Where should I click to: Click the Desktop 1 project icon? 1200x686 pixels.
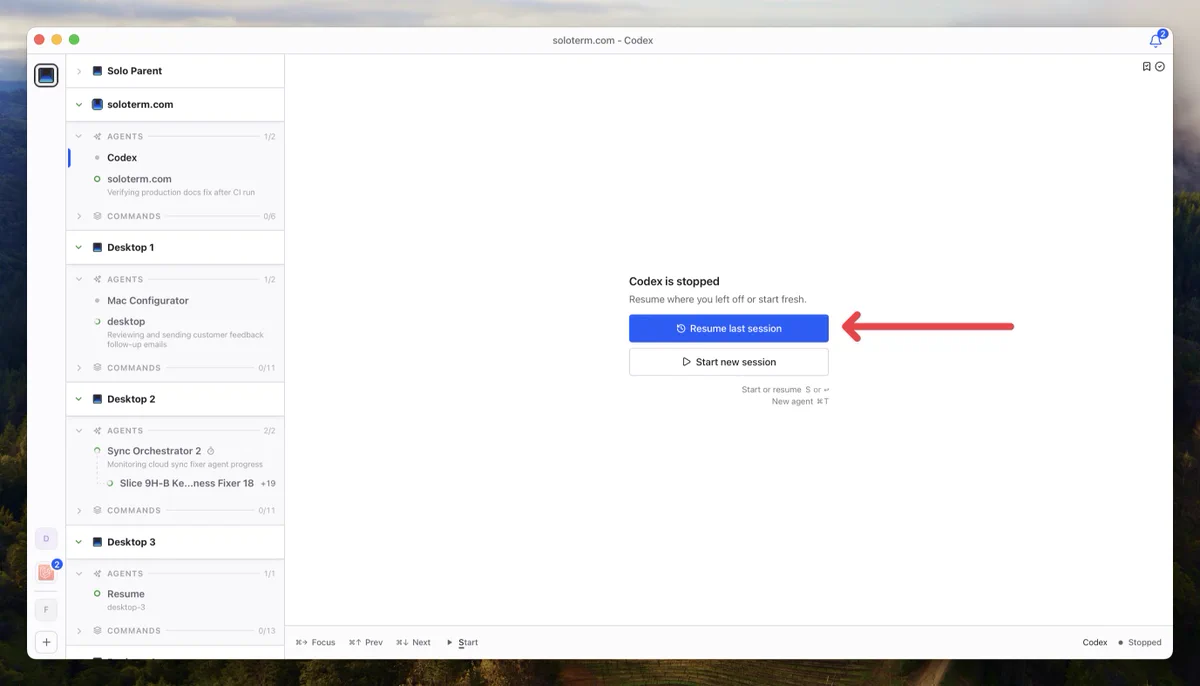(97, 247)
